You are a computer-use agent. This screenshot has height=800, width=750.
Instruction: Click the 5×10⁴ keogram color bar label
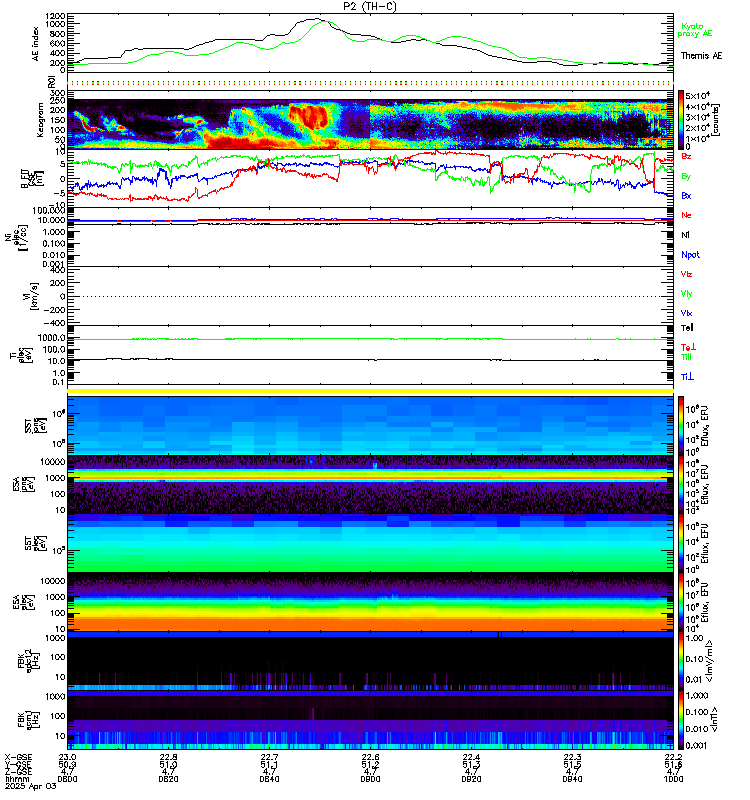697,96
